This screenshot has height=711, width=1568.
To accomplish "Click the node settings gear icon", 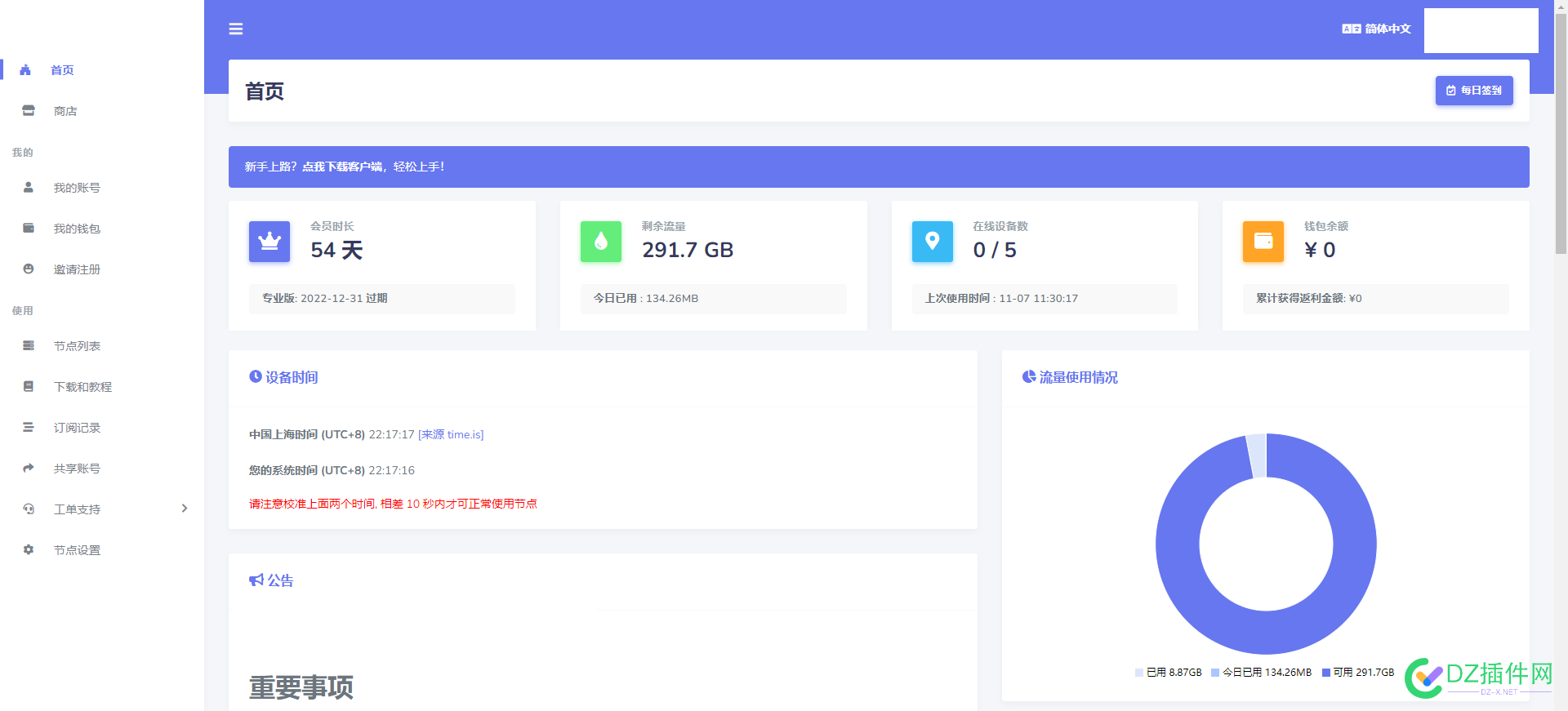I will pos(29,549).
